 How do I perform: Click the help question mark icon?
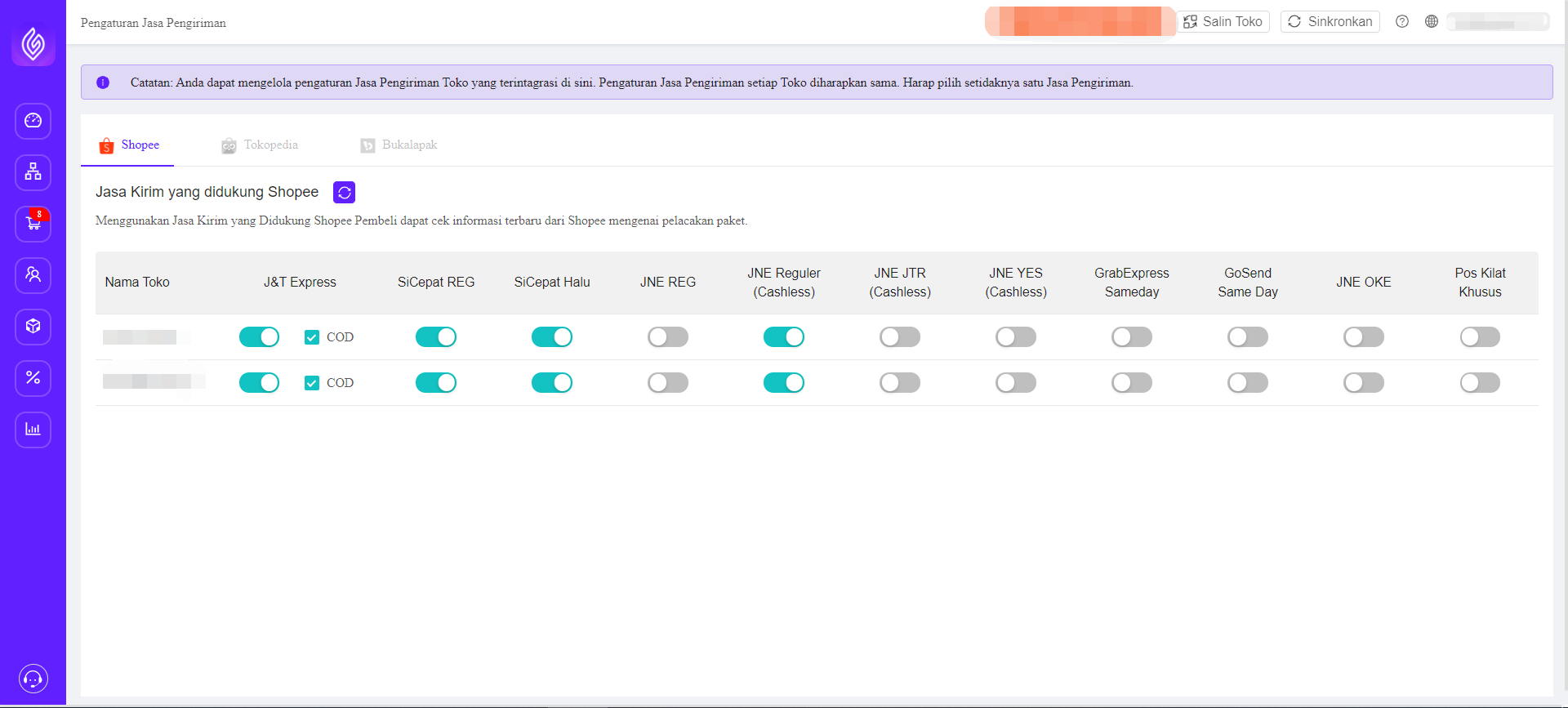tap(1402, 22)
